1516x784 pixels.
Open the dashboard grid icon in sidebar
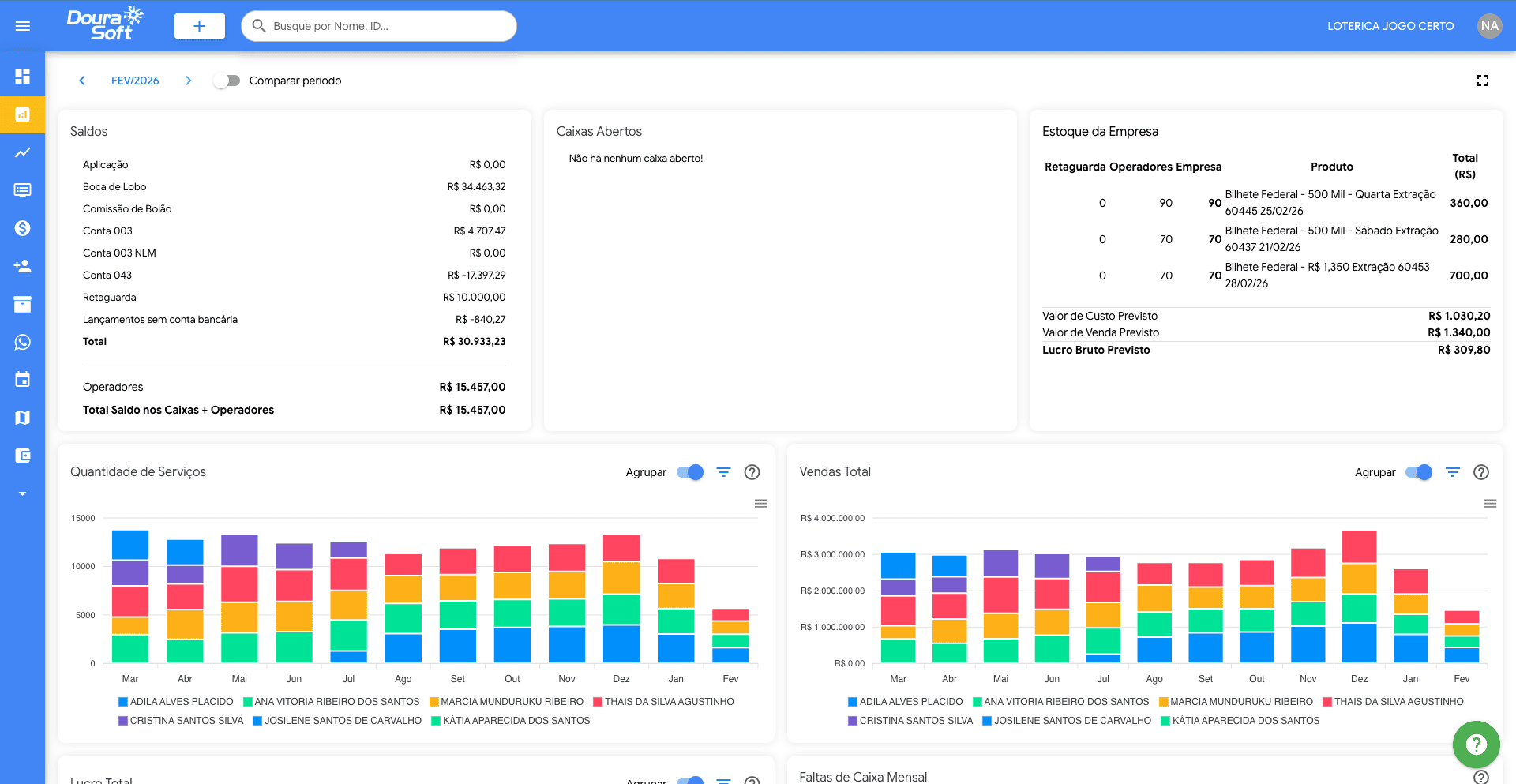coord(23,75)
